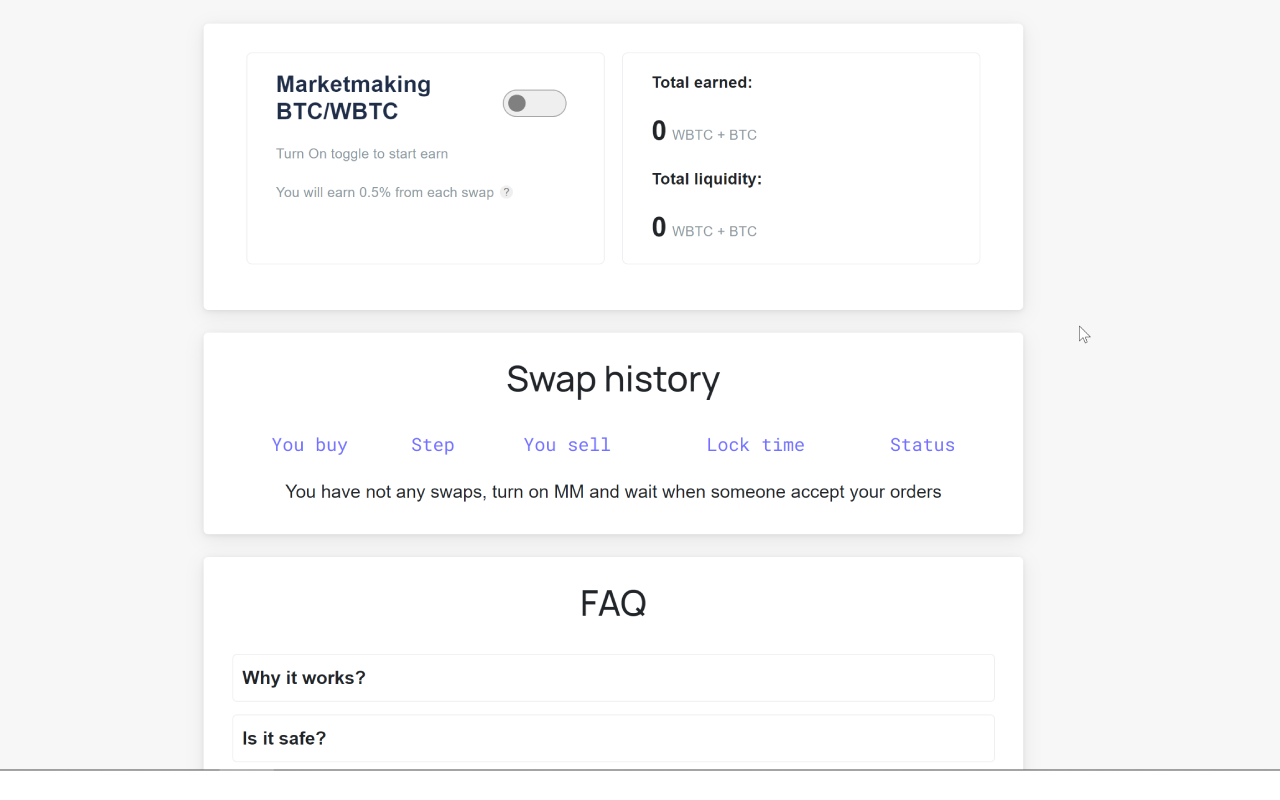Click the Swap history heading

613,379
